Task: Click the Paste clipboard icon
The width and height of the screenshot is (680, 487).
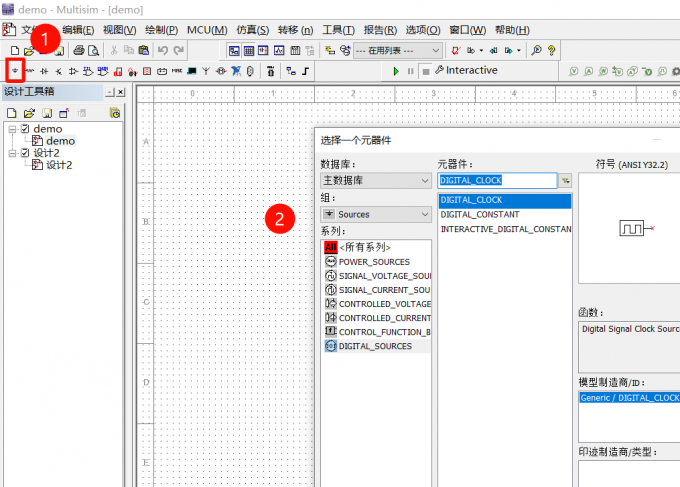Action: [x=144, y=50]
